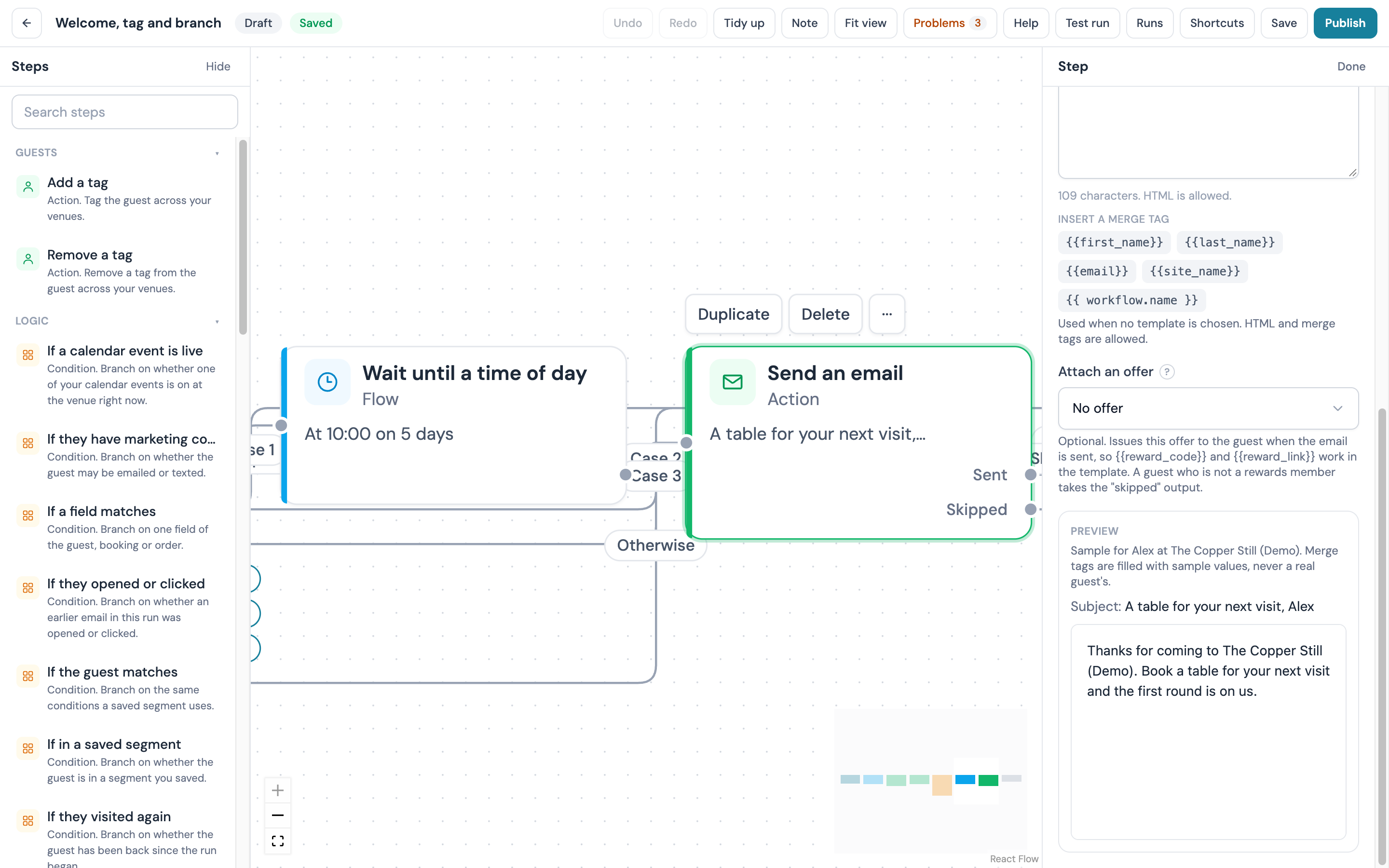Click inside the email body textarea

tap(1208, 132)
